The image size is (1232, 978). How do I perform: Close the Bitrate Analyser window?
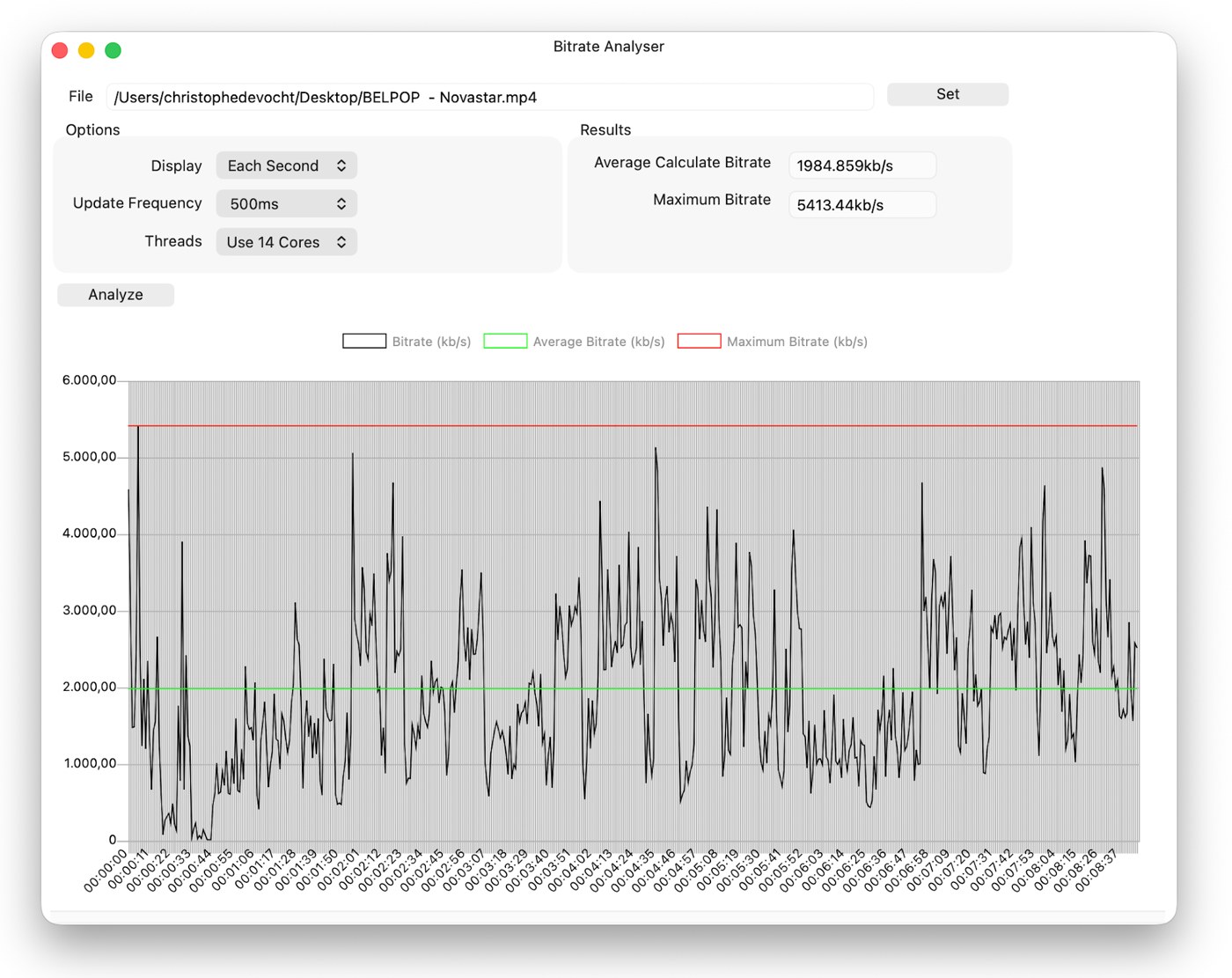(60, 50)
